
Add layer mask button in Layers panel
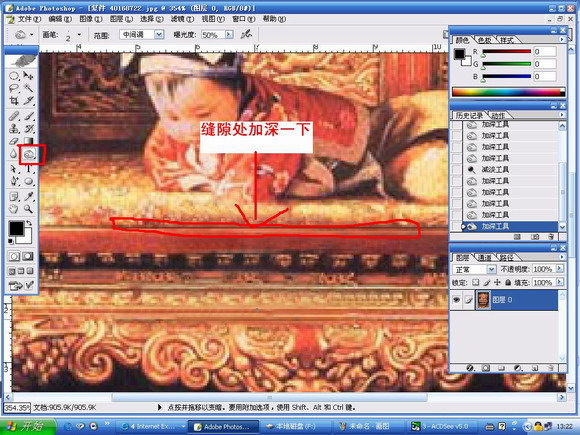[x=486, y=368]
